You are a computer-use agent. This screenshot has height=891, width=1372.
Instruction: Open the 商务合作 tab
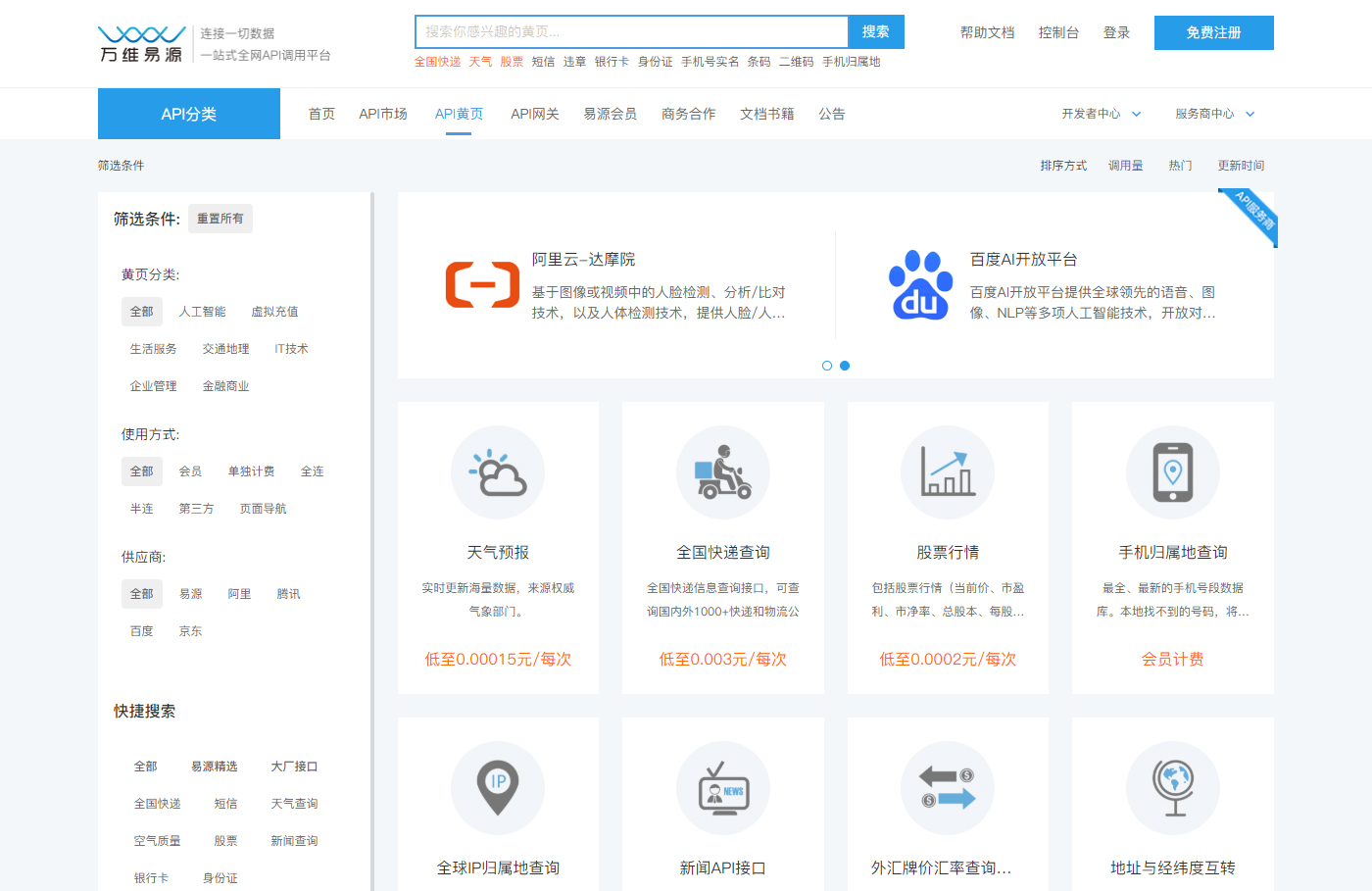(x=689, y=114)
